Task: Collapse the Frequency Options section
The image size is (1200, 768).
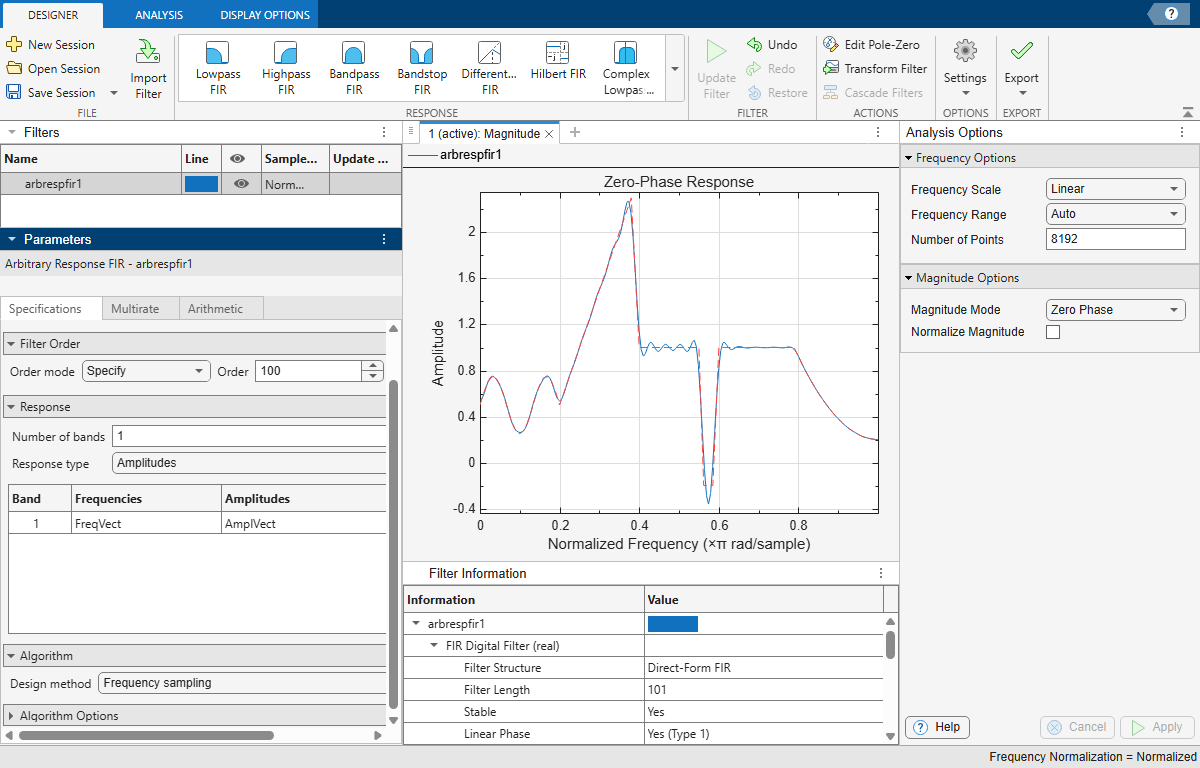Action: click(908, 158)
